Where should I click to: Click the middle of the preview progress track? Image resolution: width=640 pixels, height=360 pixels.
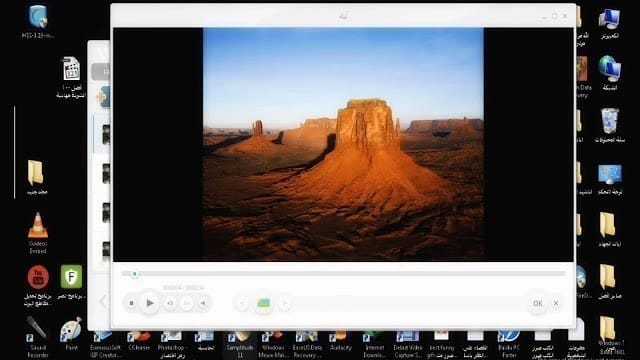click(343, 274)
